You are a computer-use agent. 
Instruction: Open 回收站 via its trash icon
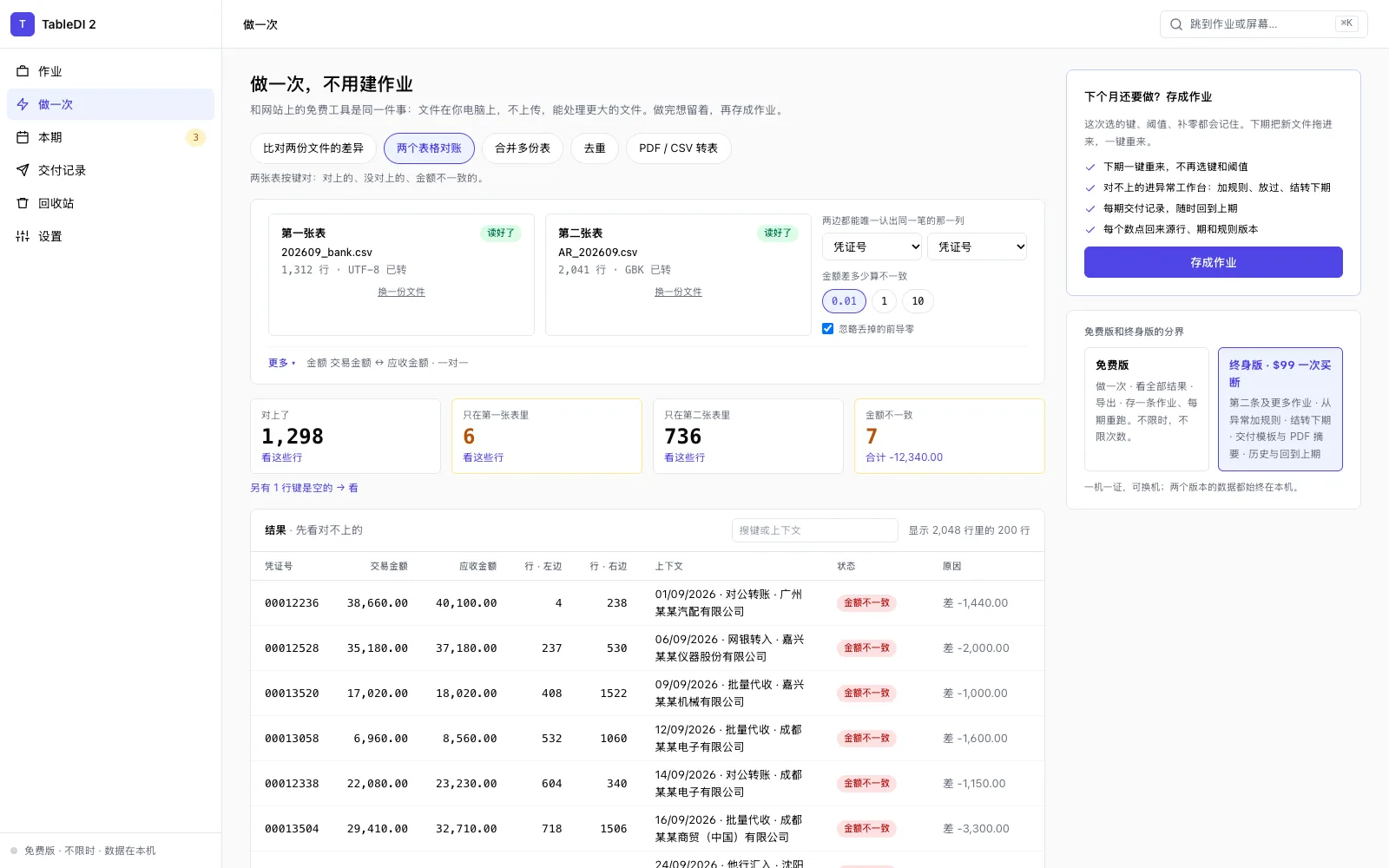coord(23,203)
